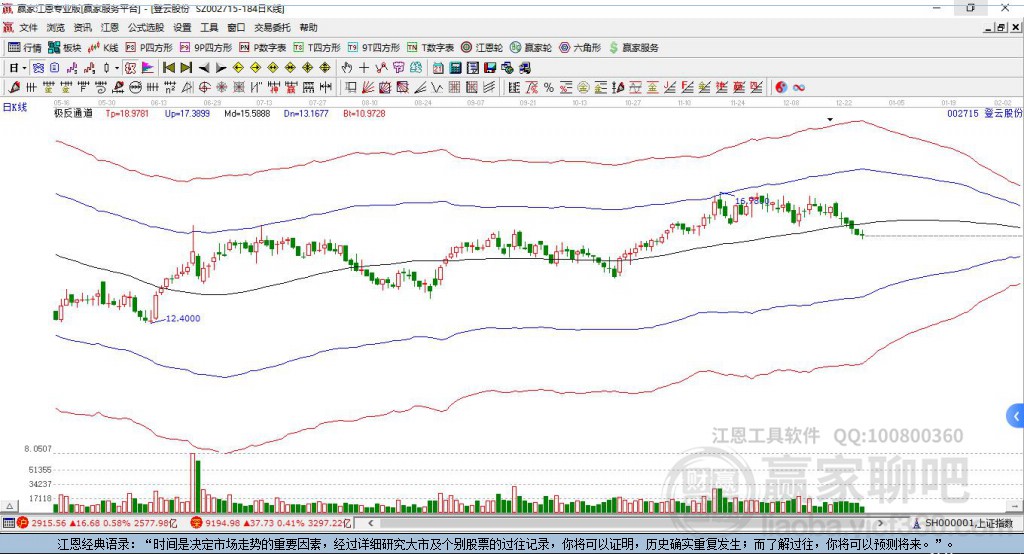Click the 12.4000 low price label
Viewport: 1024px width, 554px height.
coord(182,318)
